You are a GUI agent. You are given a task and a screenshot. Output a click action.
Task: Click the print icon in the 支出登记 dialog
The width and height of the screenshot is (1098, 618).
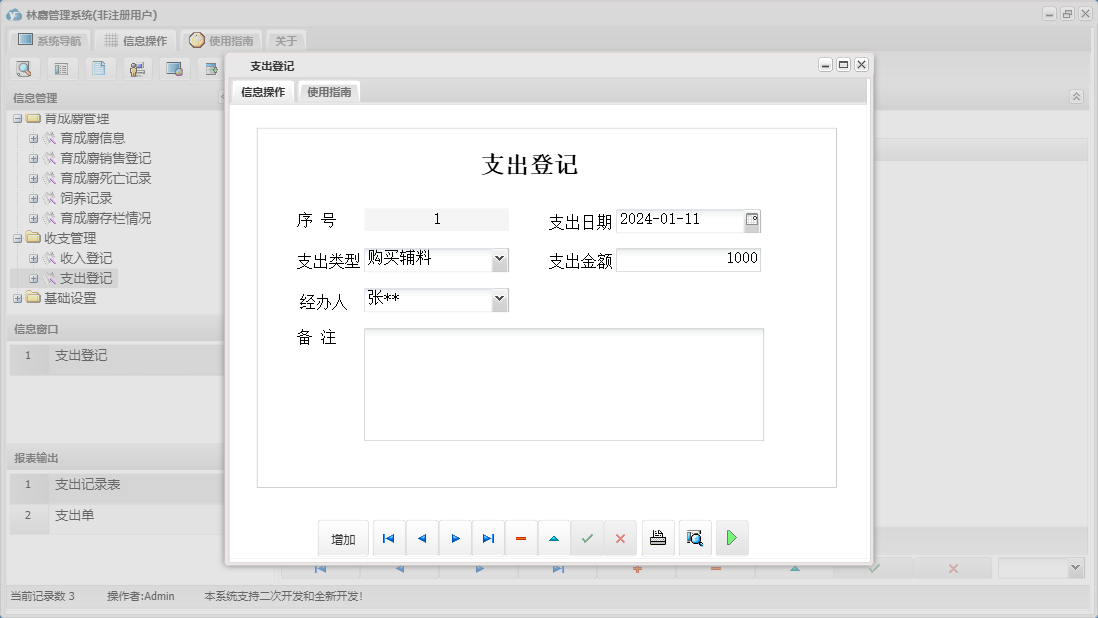click(657, 538)
